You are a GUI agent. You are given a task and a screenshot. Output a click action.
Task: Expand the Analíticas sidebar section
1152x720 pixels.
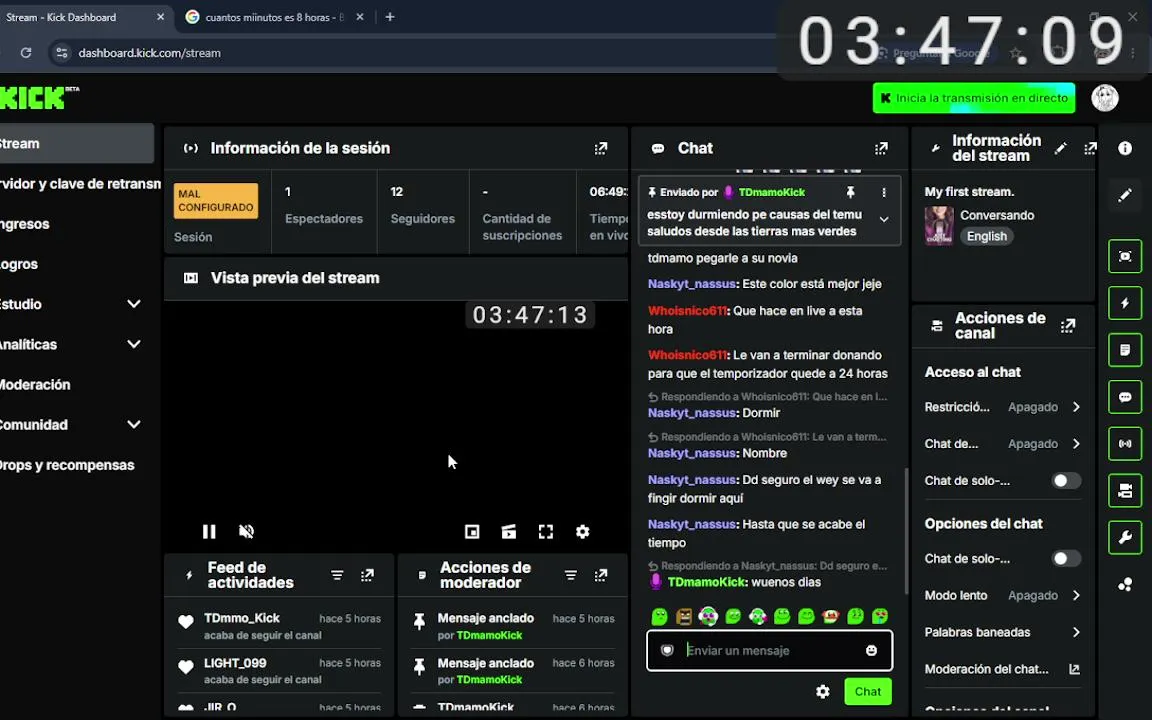coord(134,344)
